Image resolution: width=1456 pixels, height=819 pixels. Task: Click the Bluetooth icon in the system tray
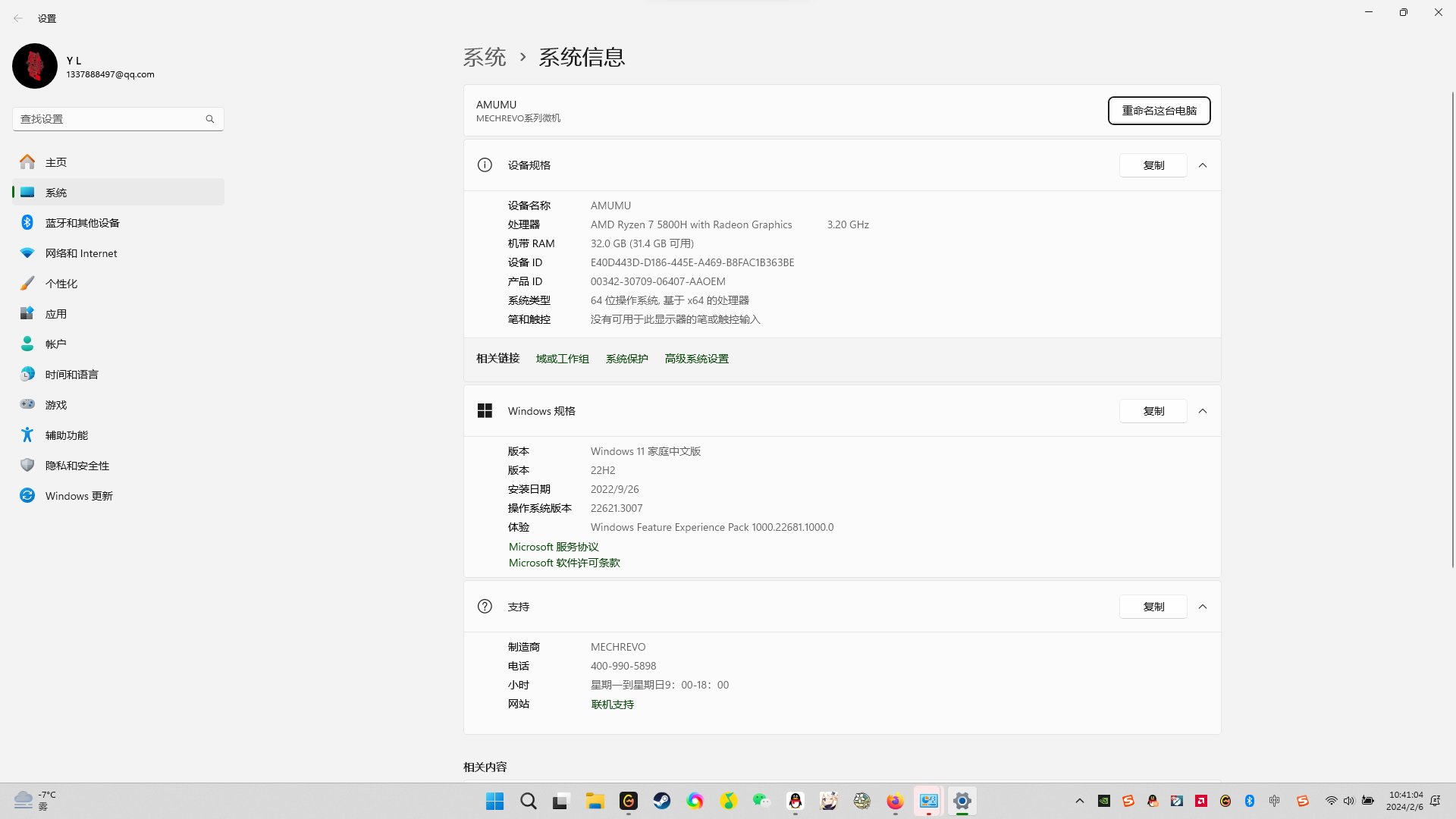coord(1250,801)
